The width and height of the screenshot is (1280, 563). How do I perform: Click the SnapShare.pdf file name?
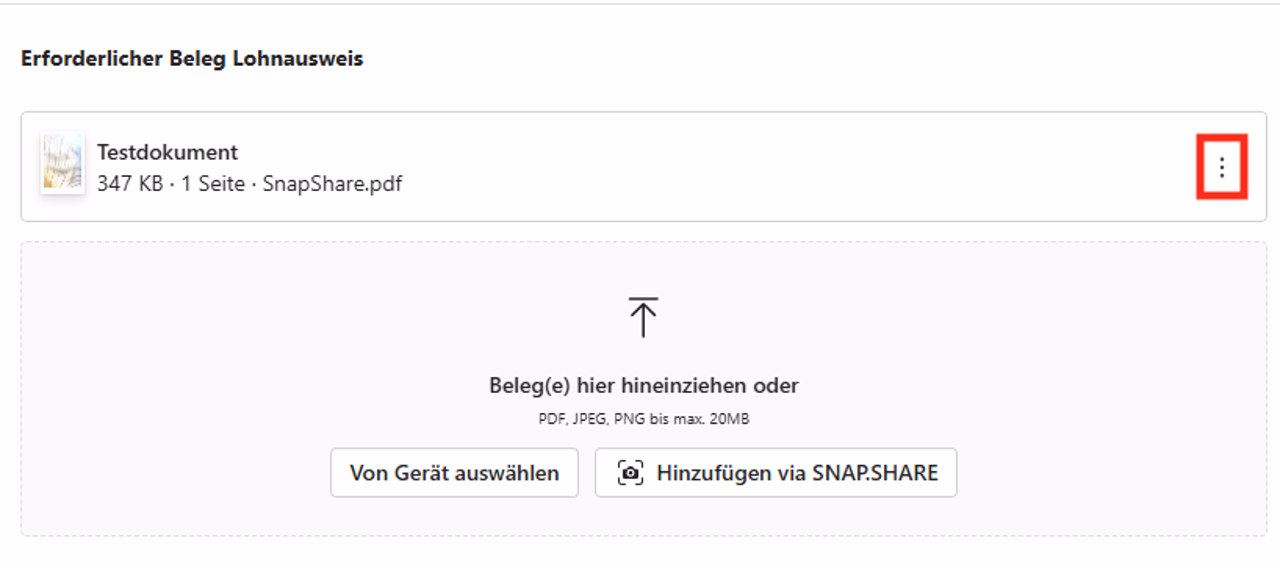pyautogui.click(x=332, y=184)
